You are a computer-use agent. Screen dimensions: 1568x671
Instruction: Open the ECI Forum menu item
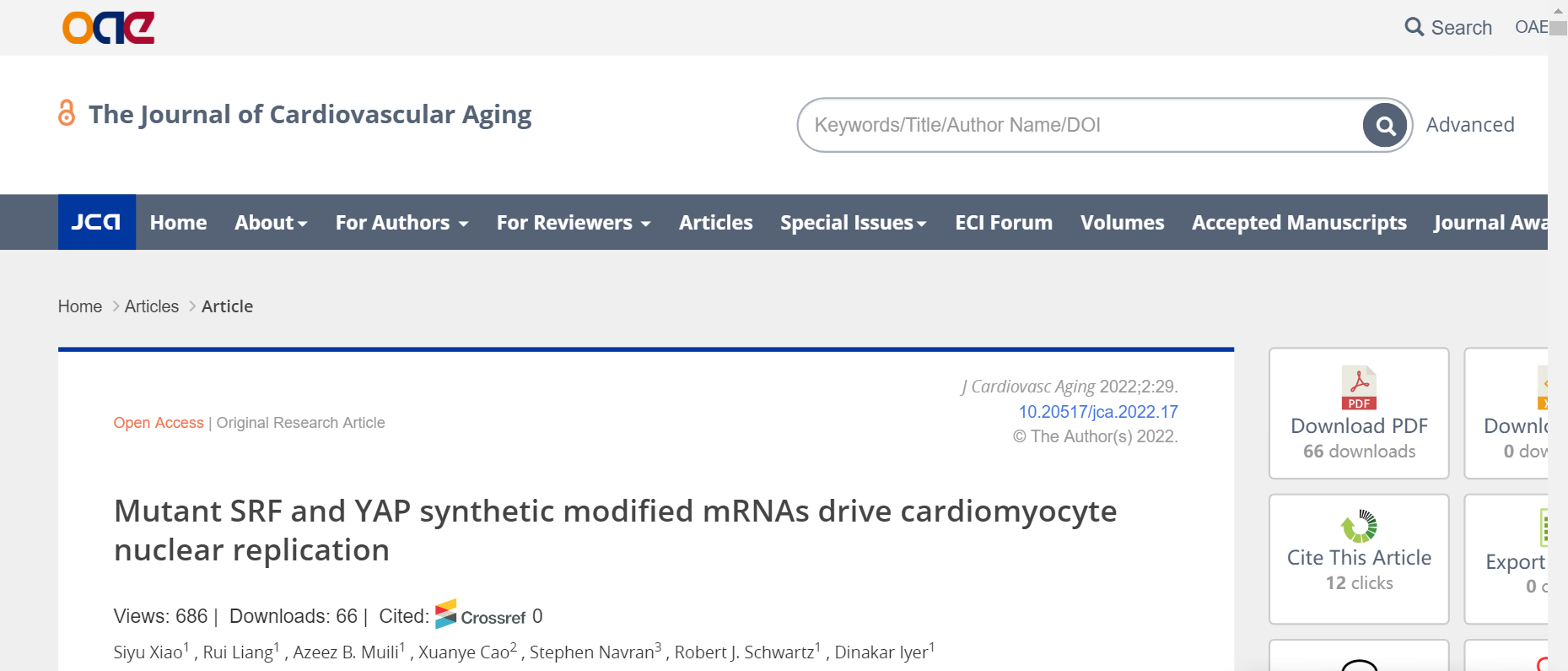tap(1003, 223)
